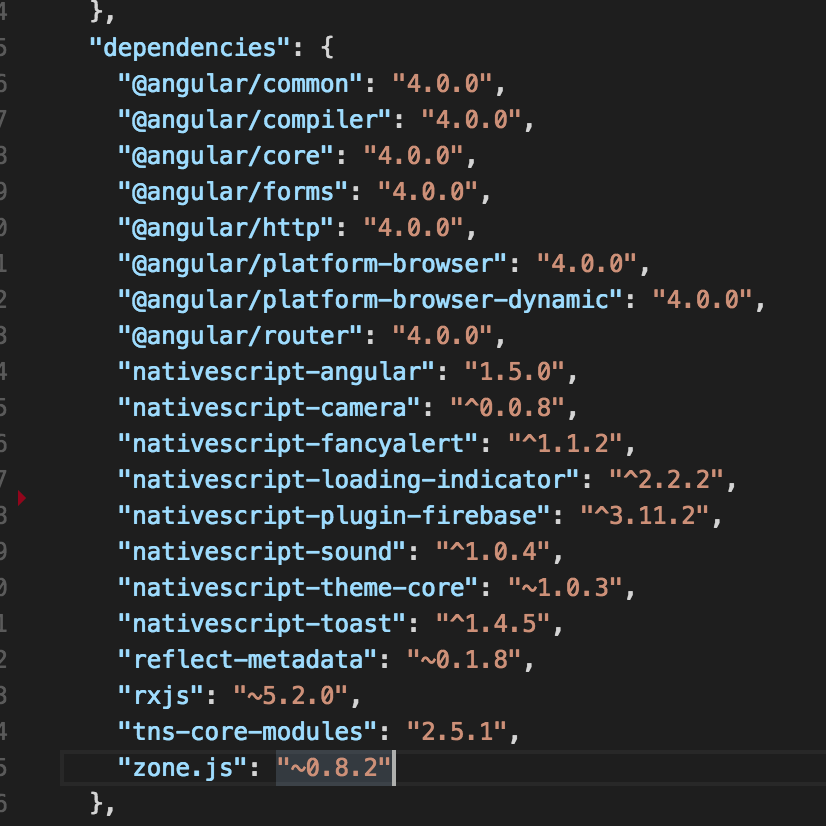The image size is (826, 826).
Task: Click the "@angular/router" package name
Action: tap(239, 335)
